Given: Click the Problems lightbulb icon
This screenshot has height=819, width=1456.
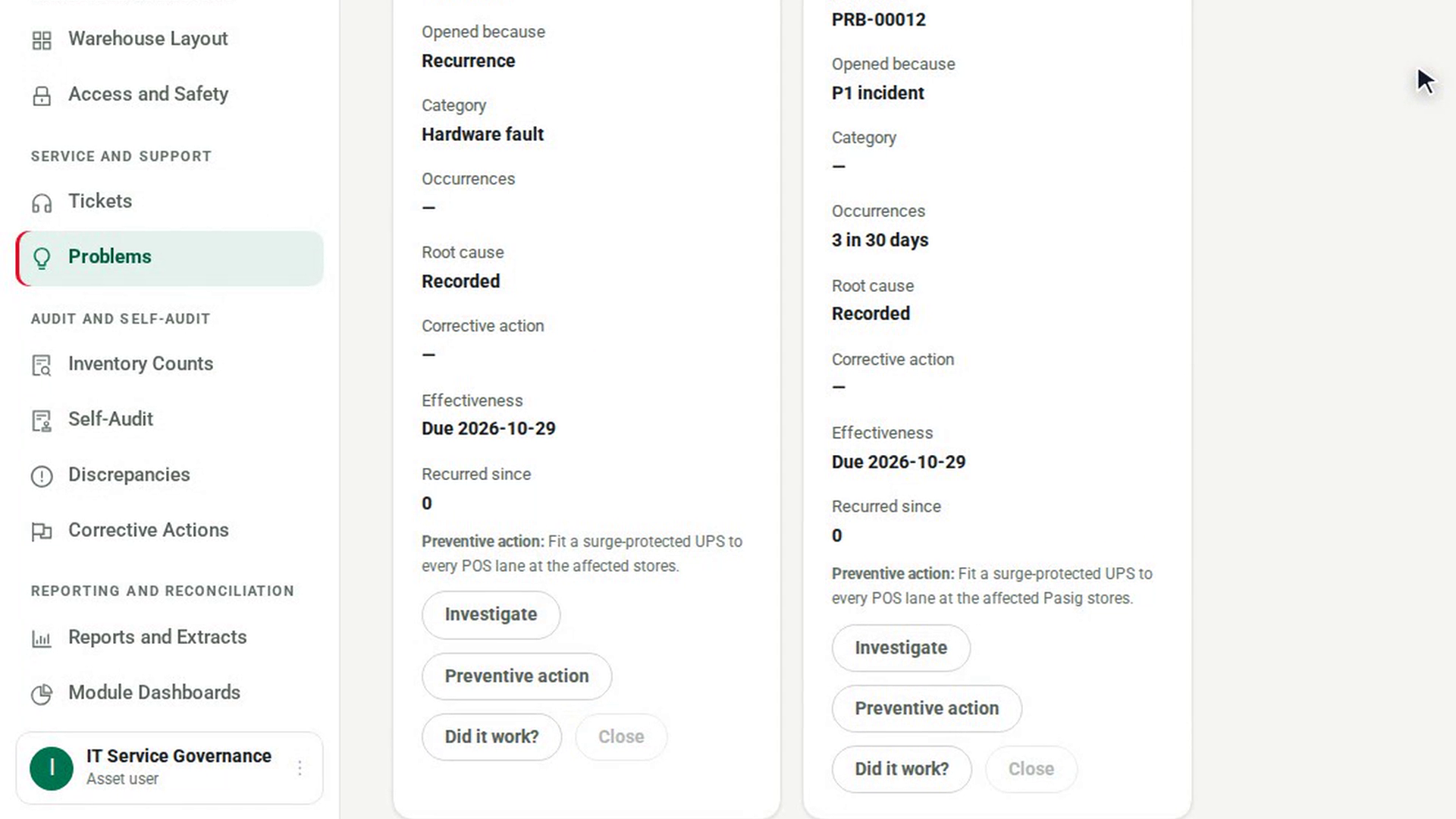Looking at the screenshot, I should pyautogui.click(x=42, y=258).
